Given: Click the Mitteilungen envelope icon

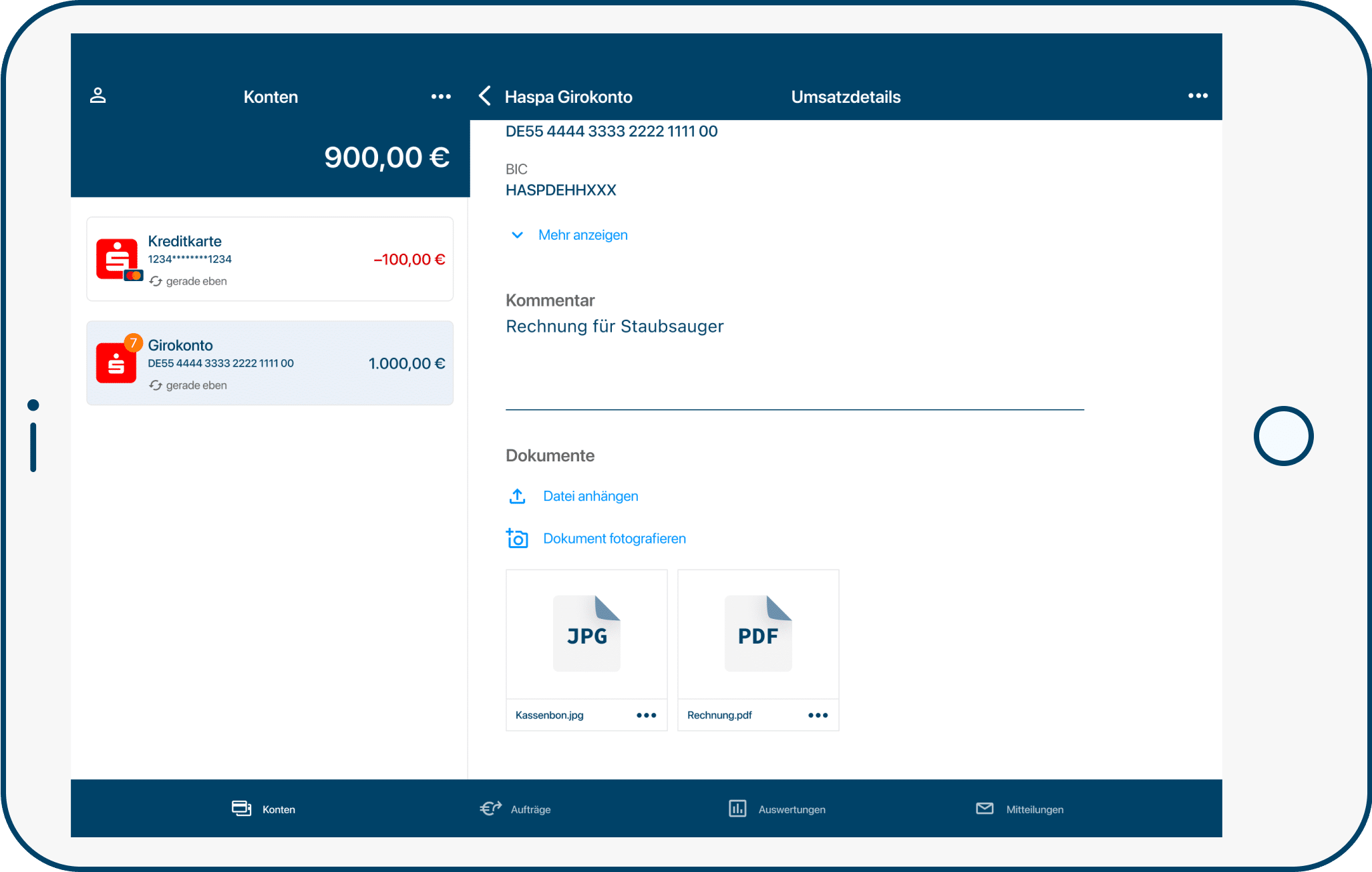Looking at the screenshot, I should 985,809.
